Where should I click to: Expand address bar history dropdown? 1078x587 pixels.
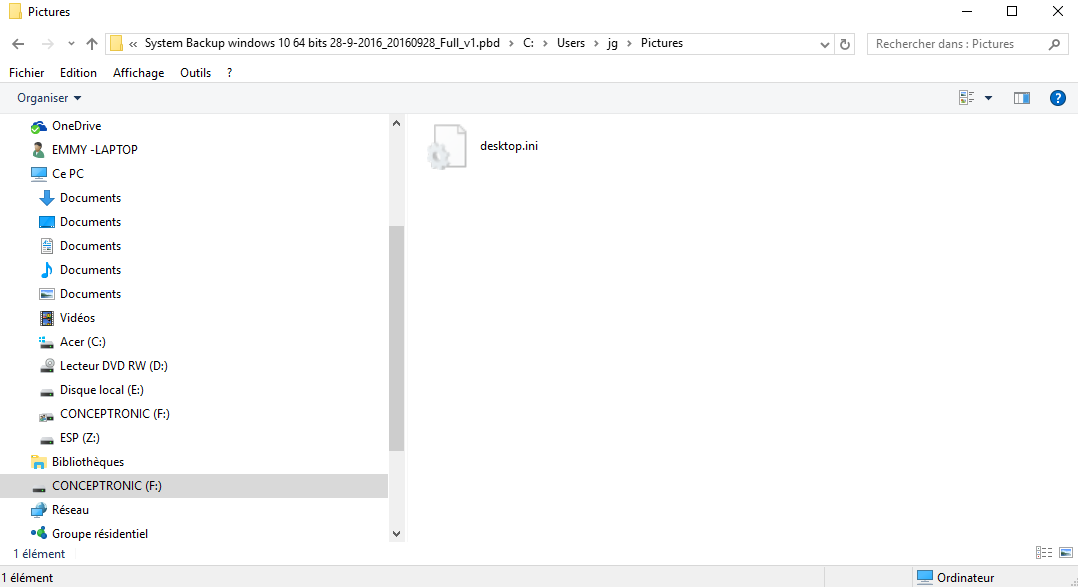824,44
